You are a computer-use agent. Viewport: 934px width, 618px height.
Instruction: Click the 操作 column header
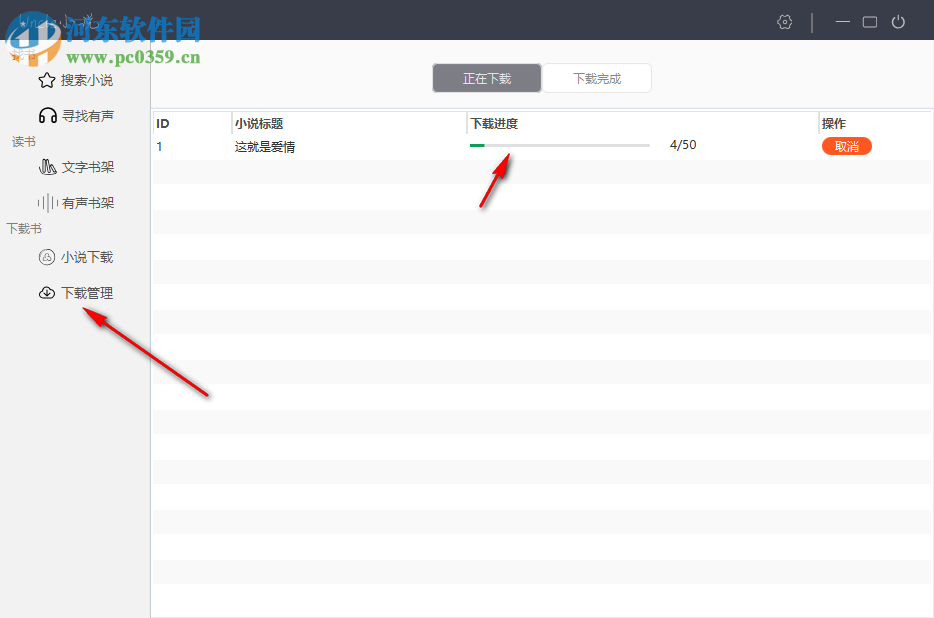click(832, 123)
